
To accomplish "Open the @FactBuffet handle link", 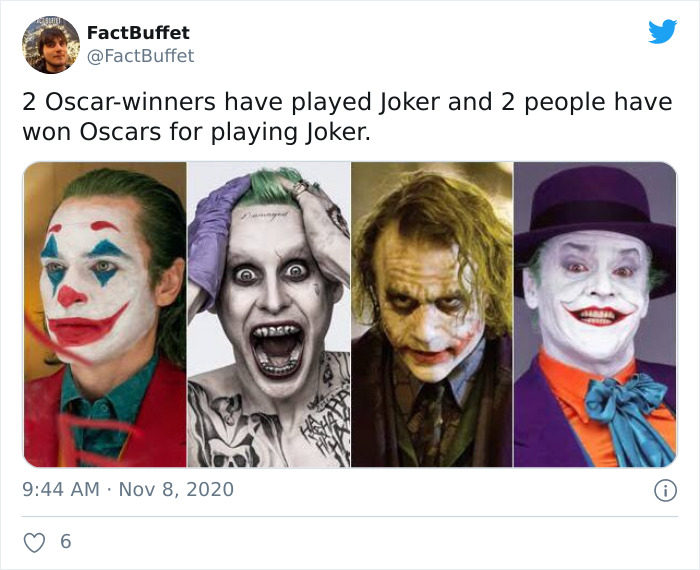I will pos(141,56).
